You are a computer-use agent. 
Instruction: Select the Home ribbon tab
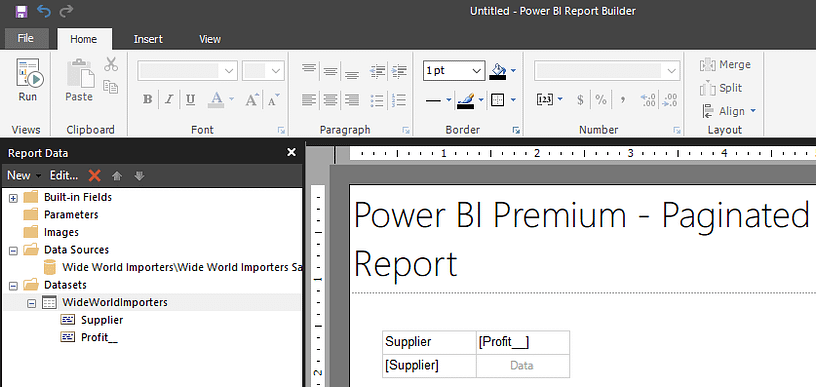point(84,39)
